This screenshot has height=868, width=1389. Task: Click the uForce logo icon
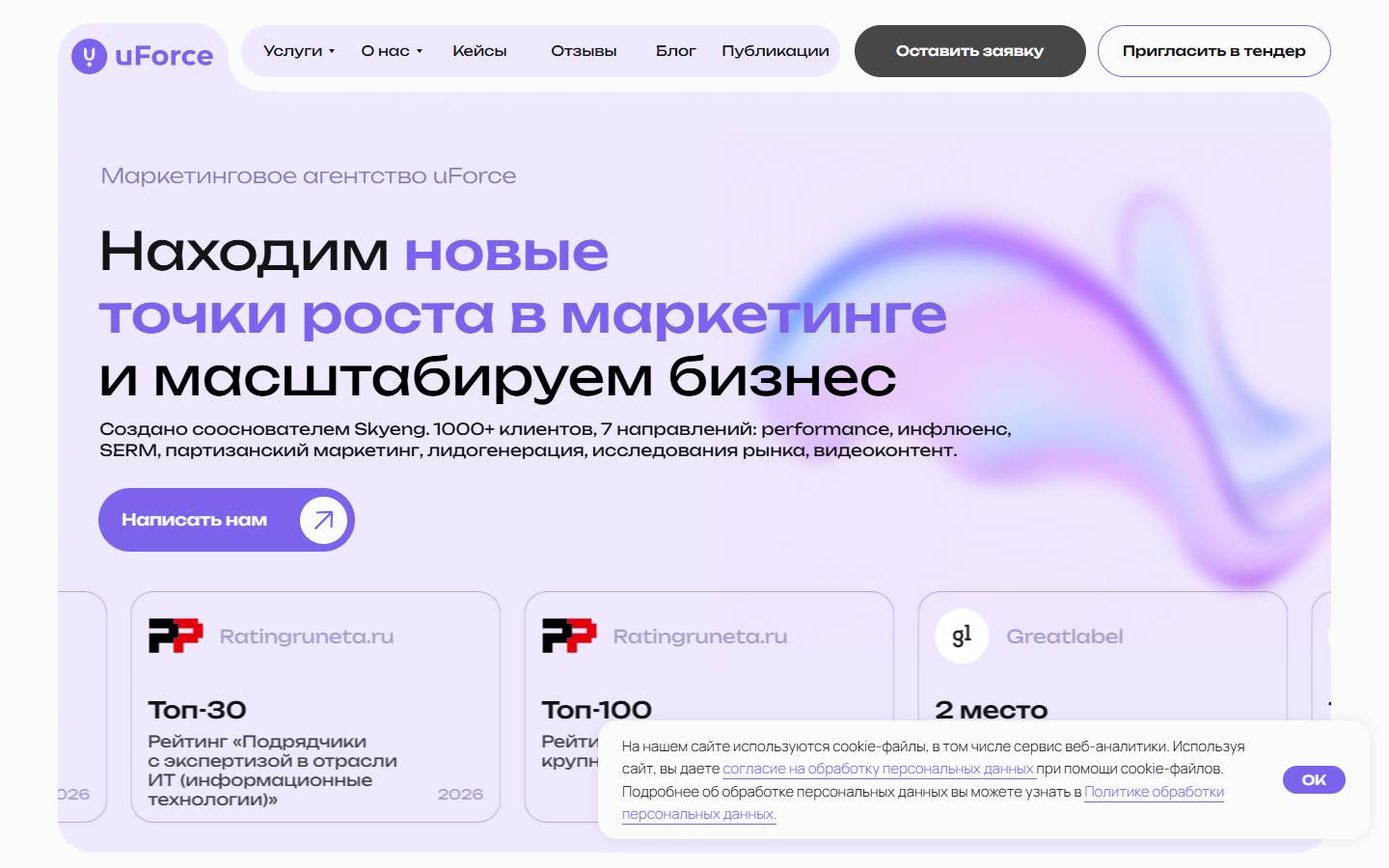(89, 56)
